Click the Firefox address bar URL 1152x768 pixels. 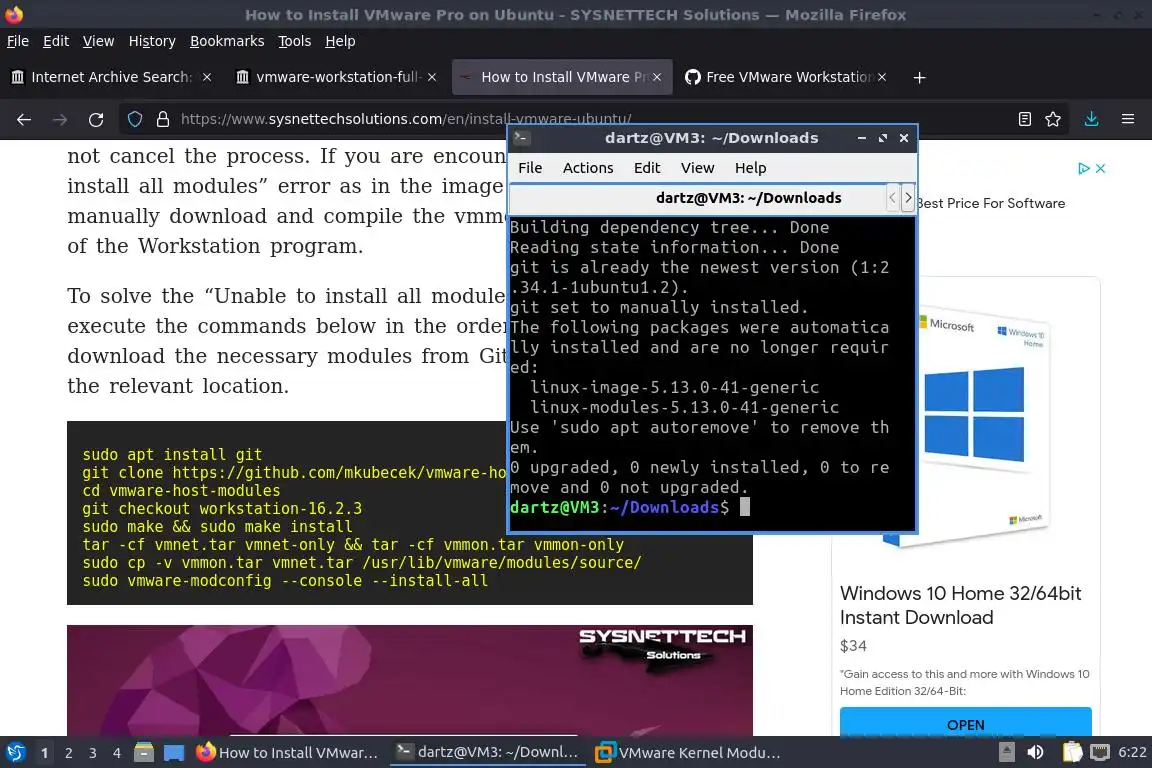pyautogui.click(x=406, y=119)
